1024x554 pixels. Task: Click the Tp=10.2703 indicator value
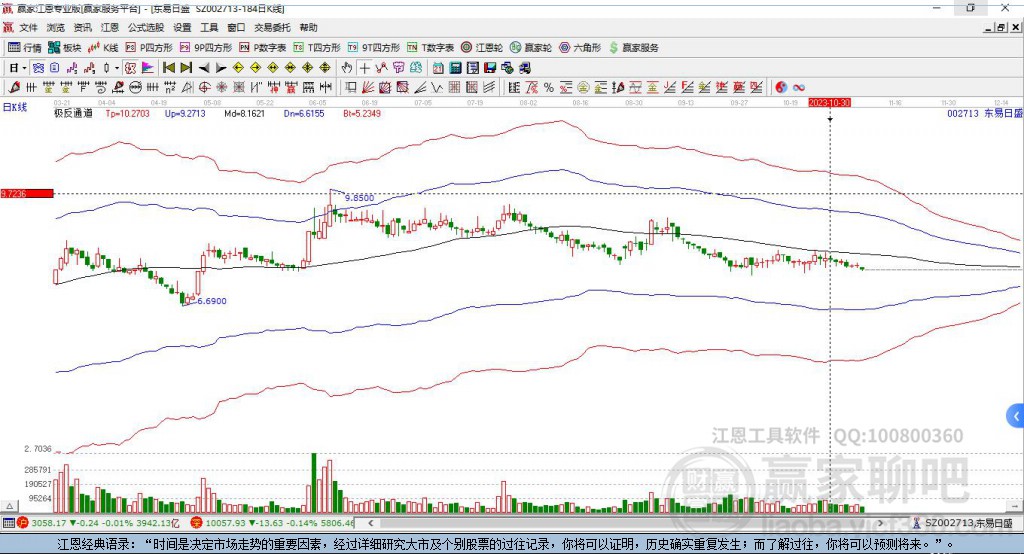[x=127, y=113]
